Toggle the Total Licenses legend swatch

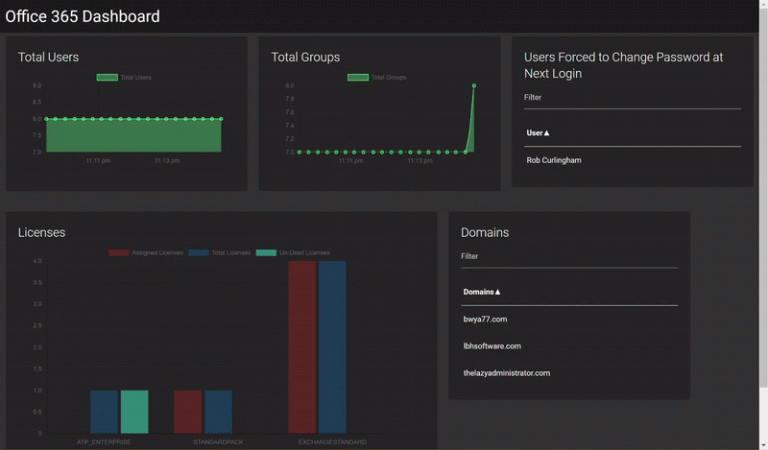(x=198, y=253)
